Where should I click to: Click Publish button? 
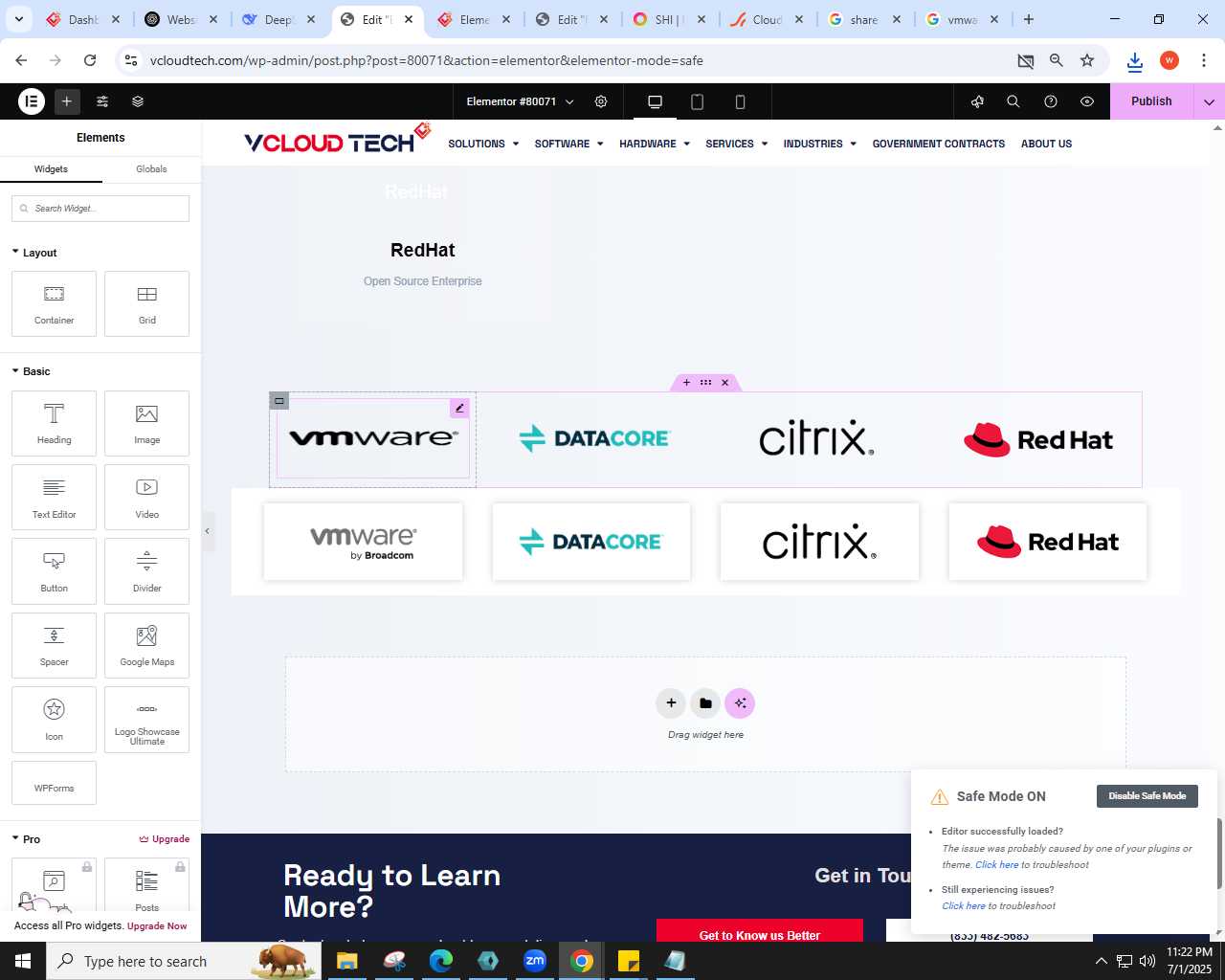(1151, 101)
